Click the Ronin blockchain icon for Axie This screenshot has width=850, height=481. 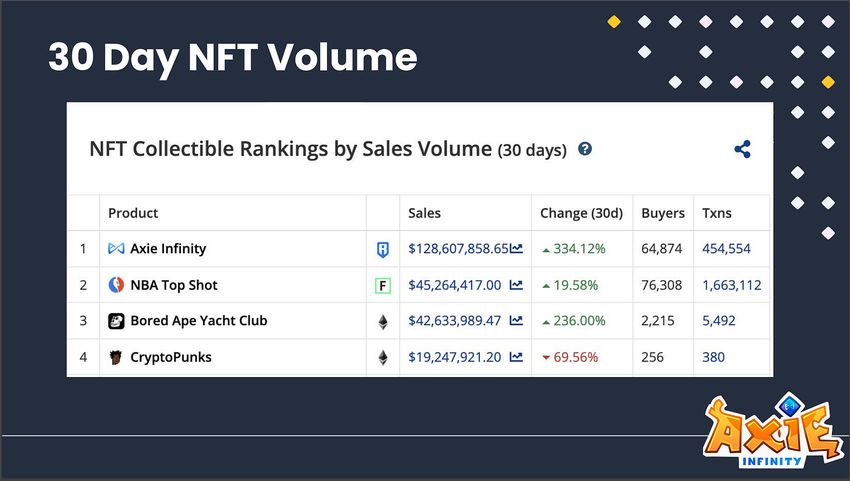point(382,249)
